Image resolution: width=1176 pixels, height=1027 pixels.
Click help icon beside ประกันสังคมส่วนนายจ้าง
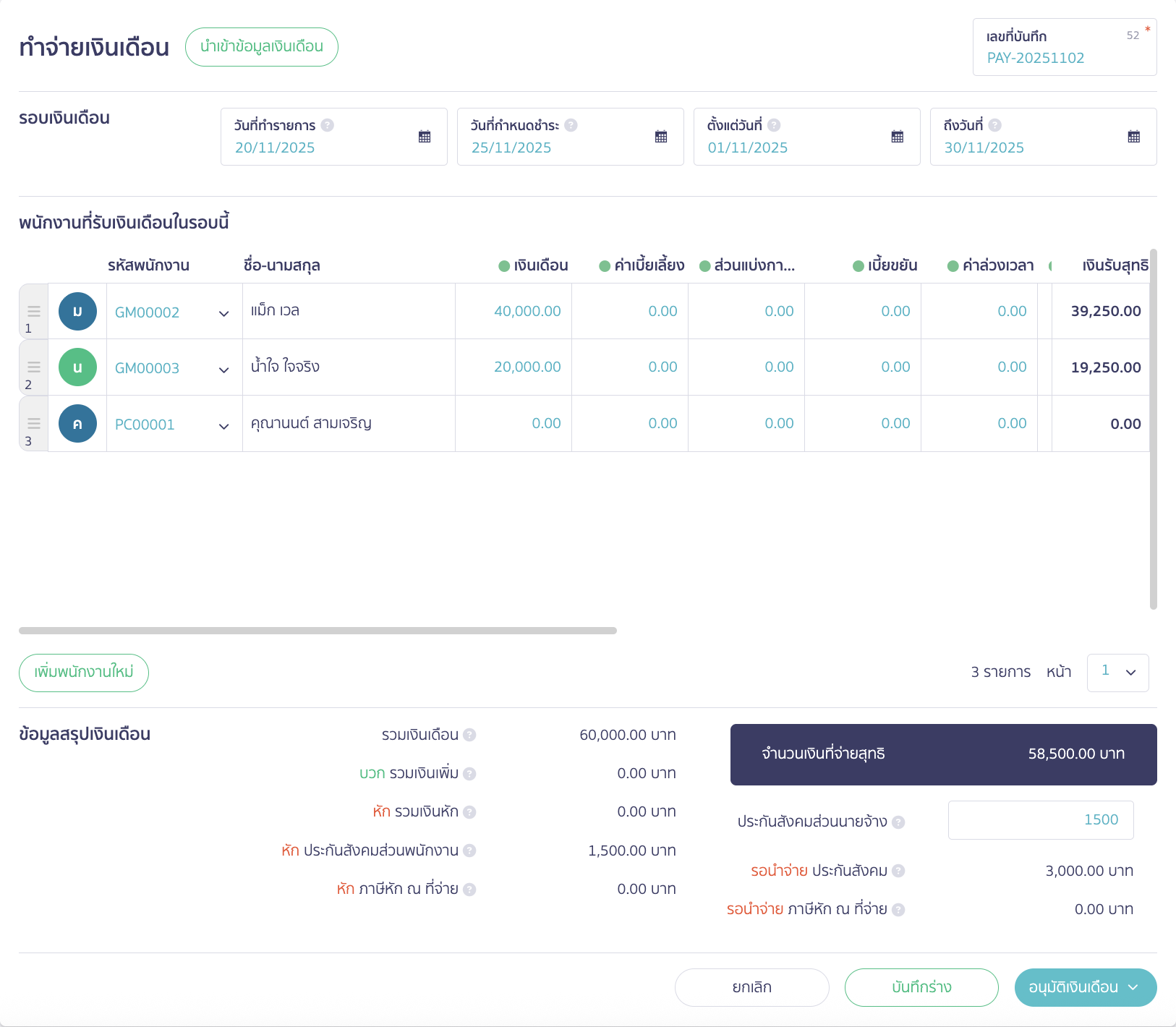tap(898, 822)
